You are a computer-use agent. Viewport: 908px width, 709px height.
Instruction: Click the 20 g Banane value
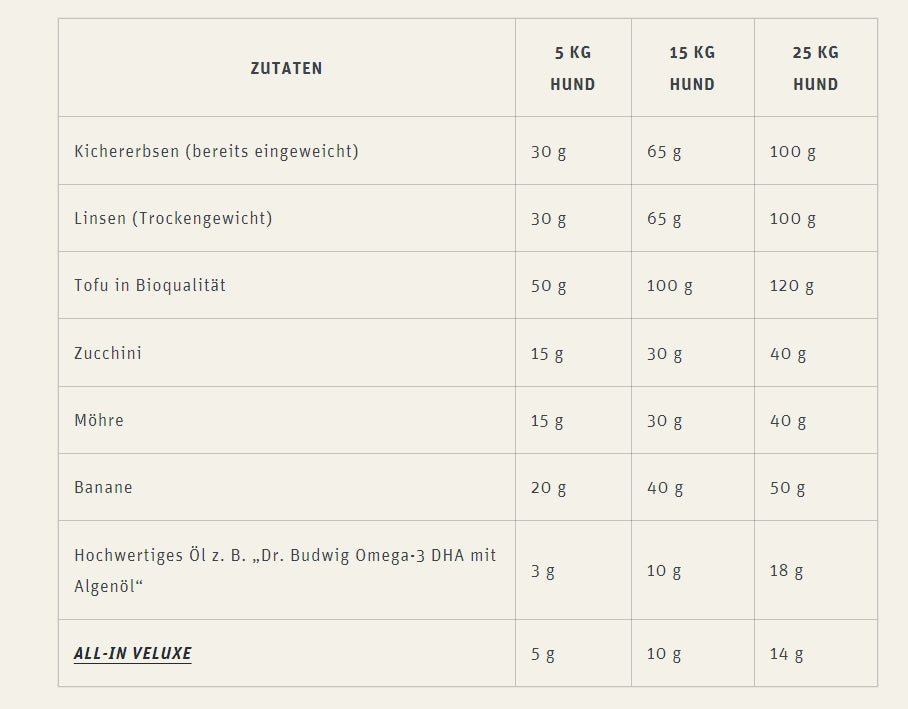(x=548, y=488)
